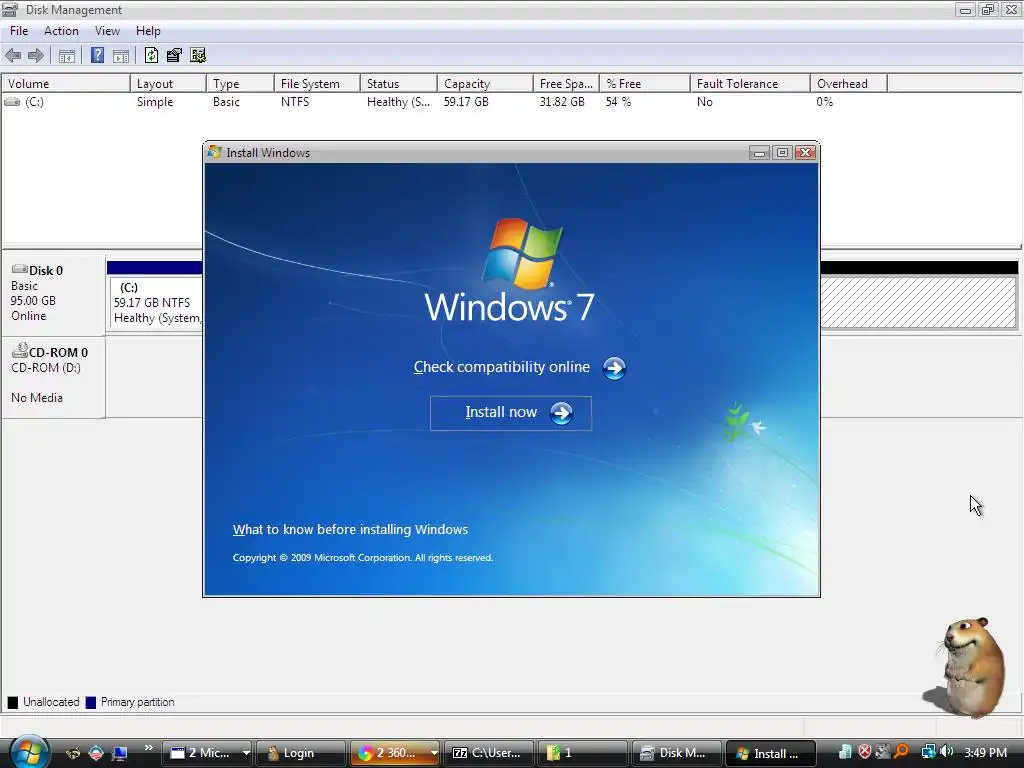
Task: Switch to the Install ... taskbar button
Action: click(771, 753)
